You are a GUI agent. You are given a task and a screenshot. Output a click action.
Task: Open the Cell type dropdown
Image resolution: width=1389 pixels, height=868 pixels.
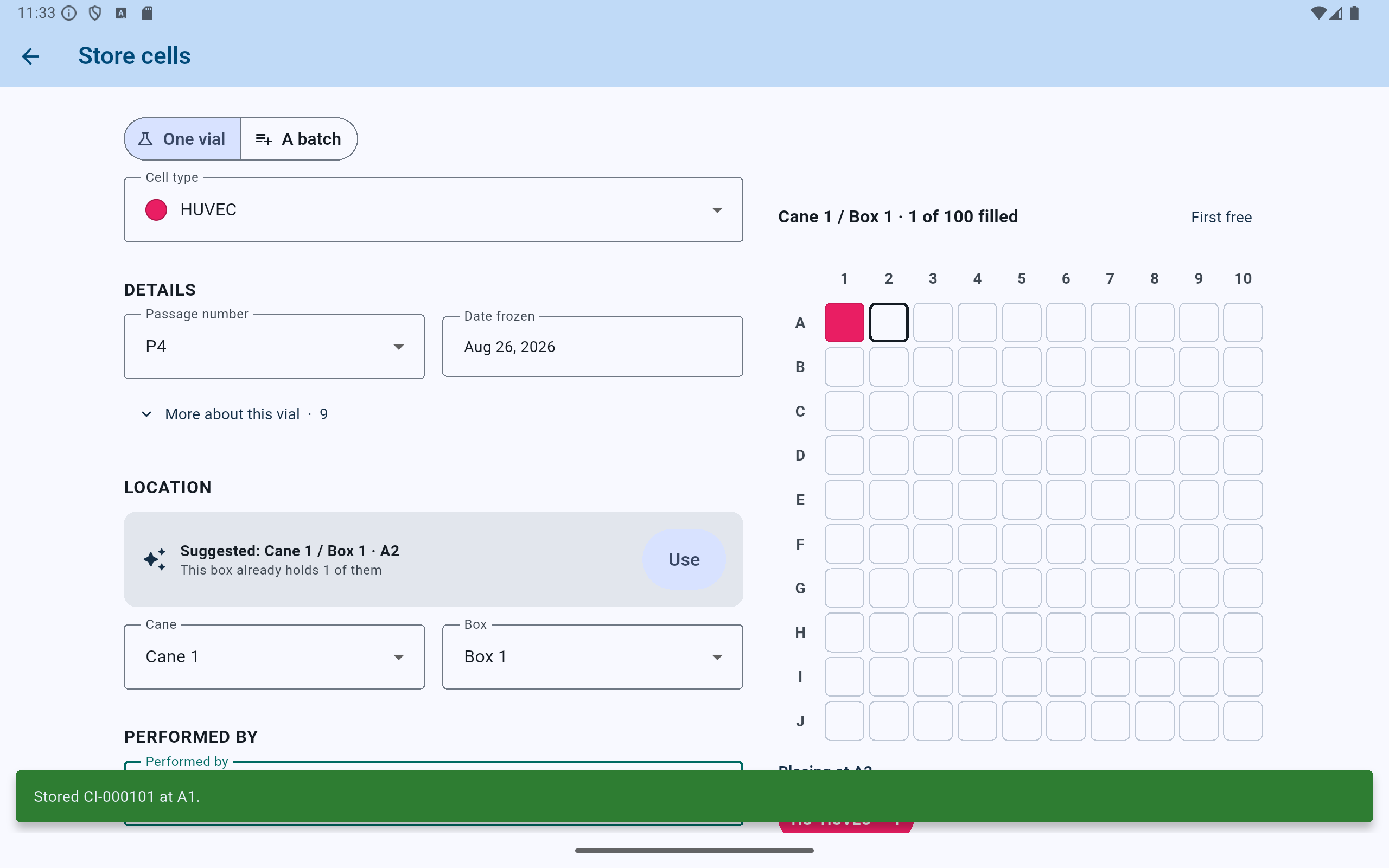[x=434, y=209]
